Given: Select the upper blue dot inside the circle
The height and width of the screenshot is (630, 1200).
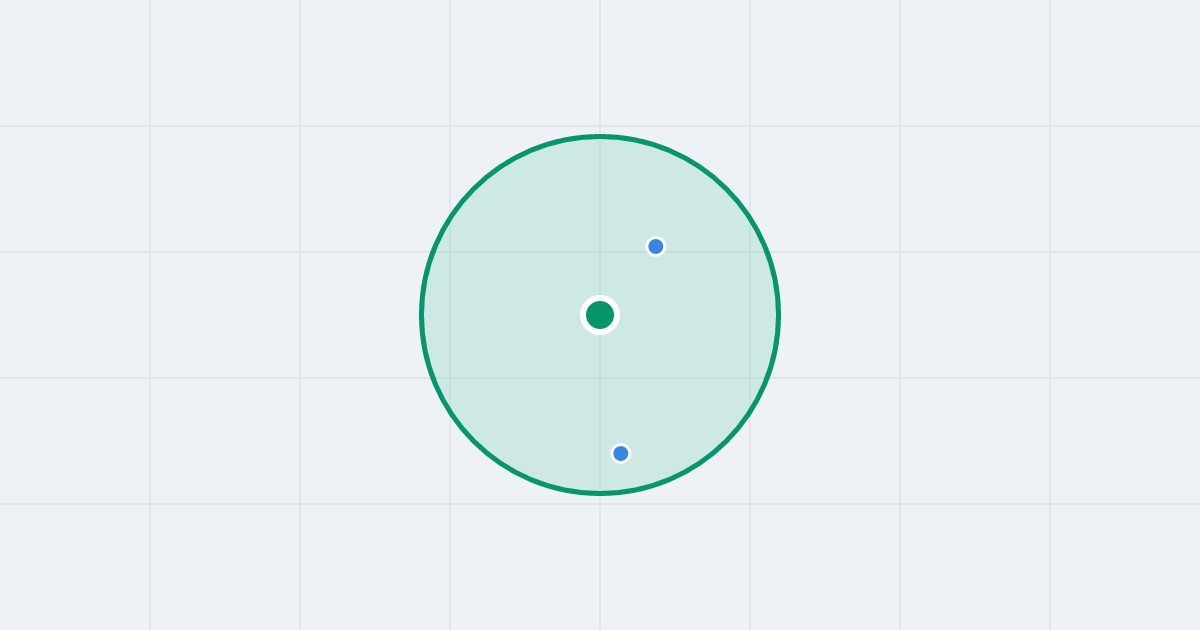Looking at the screenshot, I should point(656,246).
